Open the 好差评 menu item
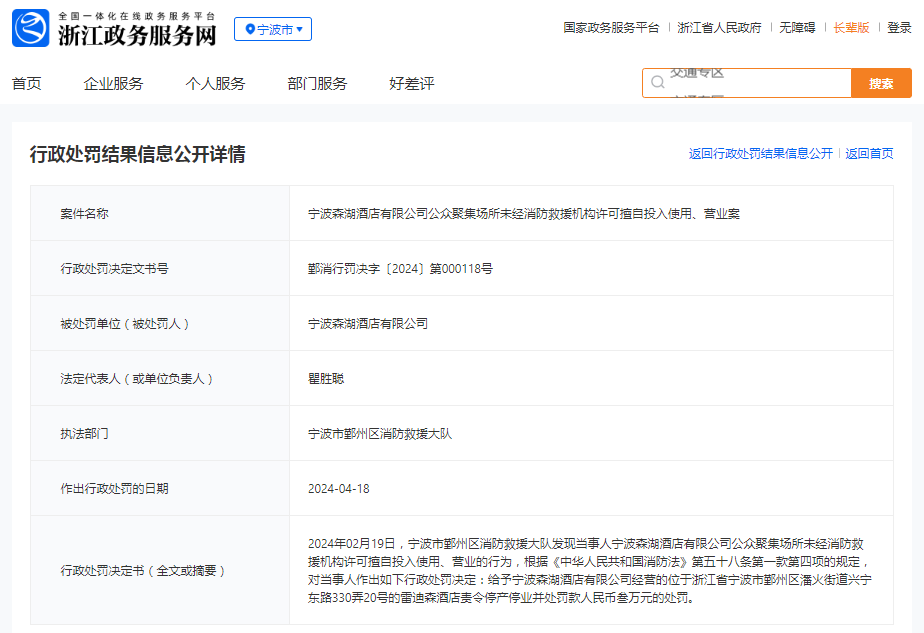 pos(412,84)
